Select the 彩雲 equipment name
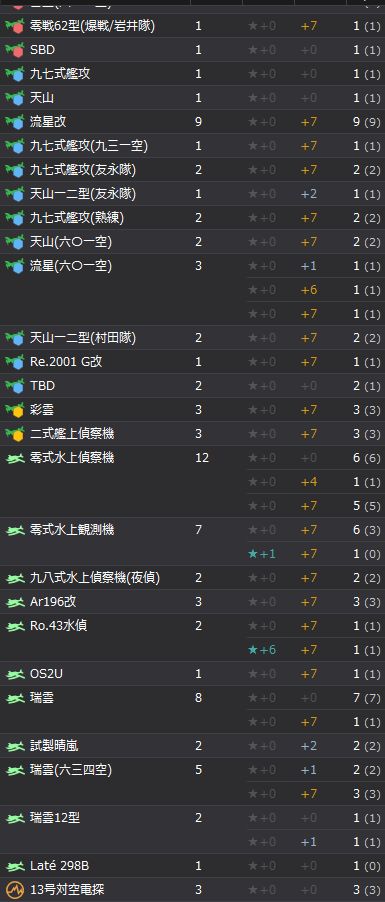385x902 pixels. point(42,410)
